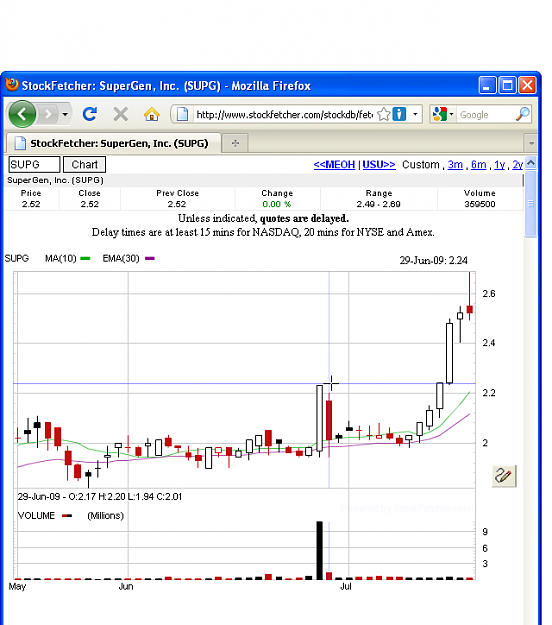Click the vertical scrollbar thumb
The image size is (552, 625).
(531, 204)
